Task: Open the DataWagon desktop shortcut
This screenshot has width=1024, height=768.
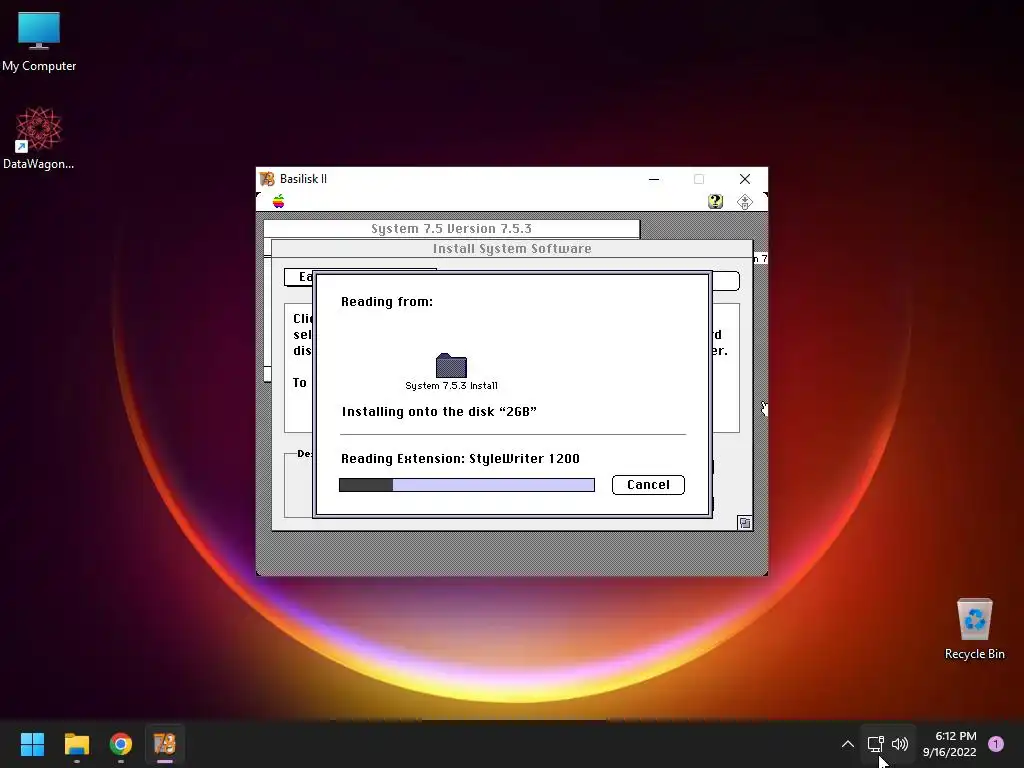Action: pyautogui.click(x=39, y=138)
